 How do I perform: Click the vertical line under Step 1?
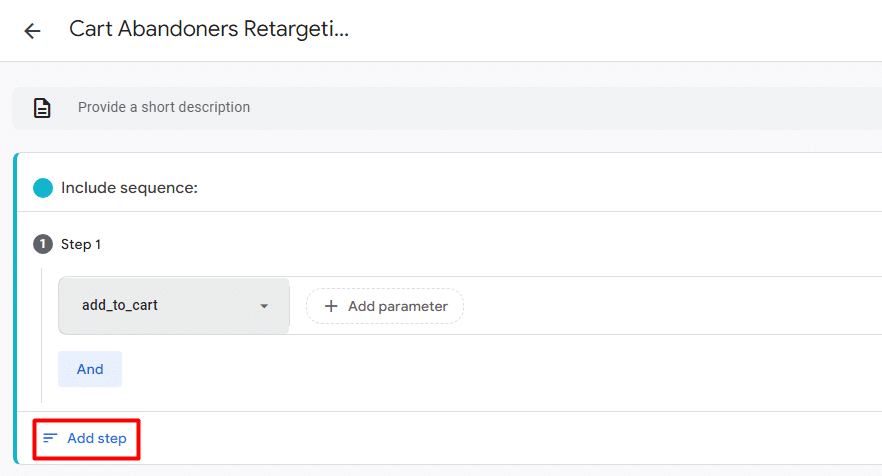42,330
